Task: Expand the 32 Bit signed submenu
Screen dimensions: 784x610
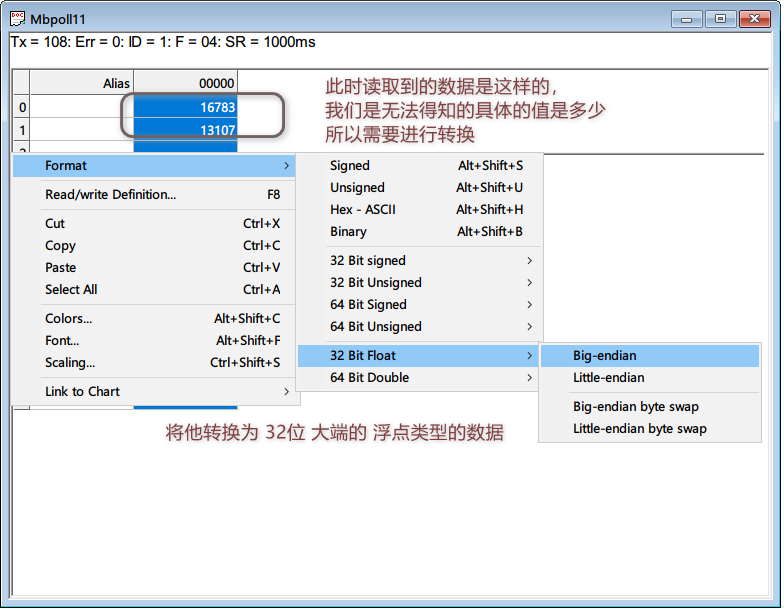Action: pyautogui.click(x=419, y=260)
